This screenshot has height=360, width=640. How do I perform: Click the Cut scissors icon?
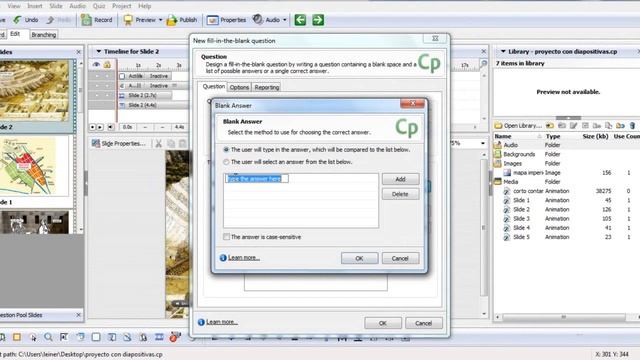[x=159, y=144]
